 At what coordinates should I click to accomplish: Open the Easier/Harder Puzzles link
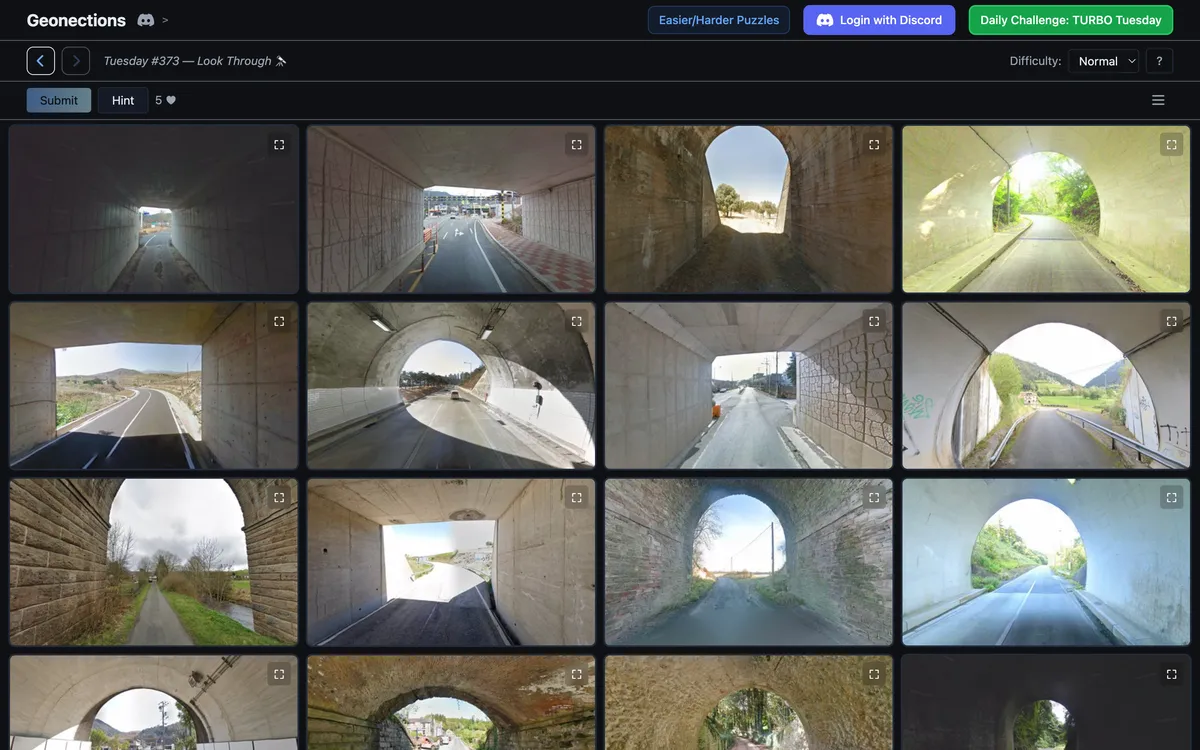click(719, 20)
